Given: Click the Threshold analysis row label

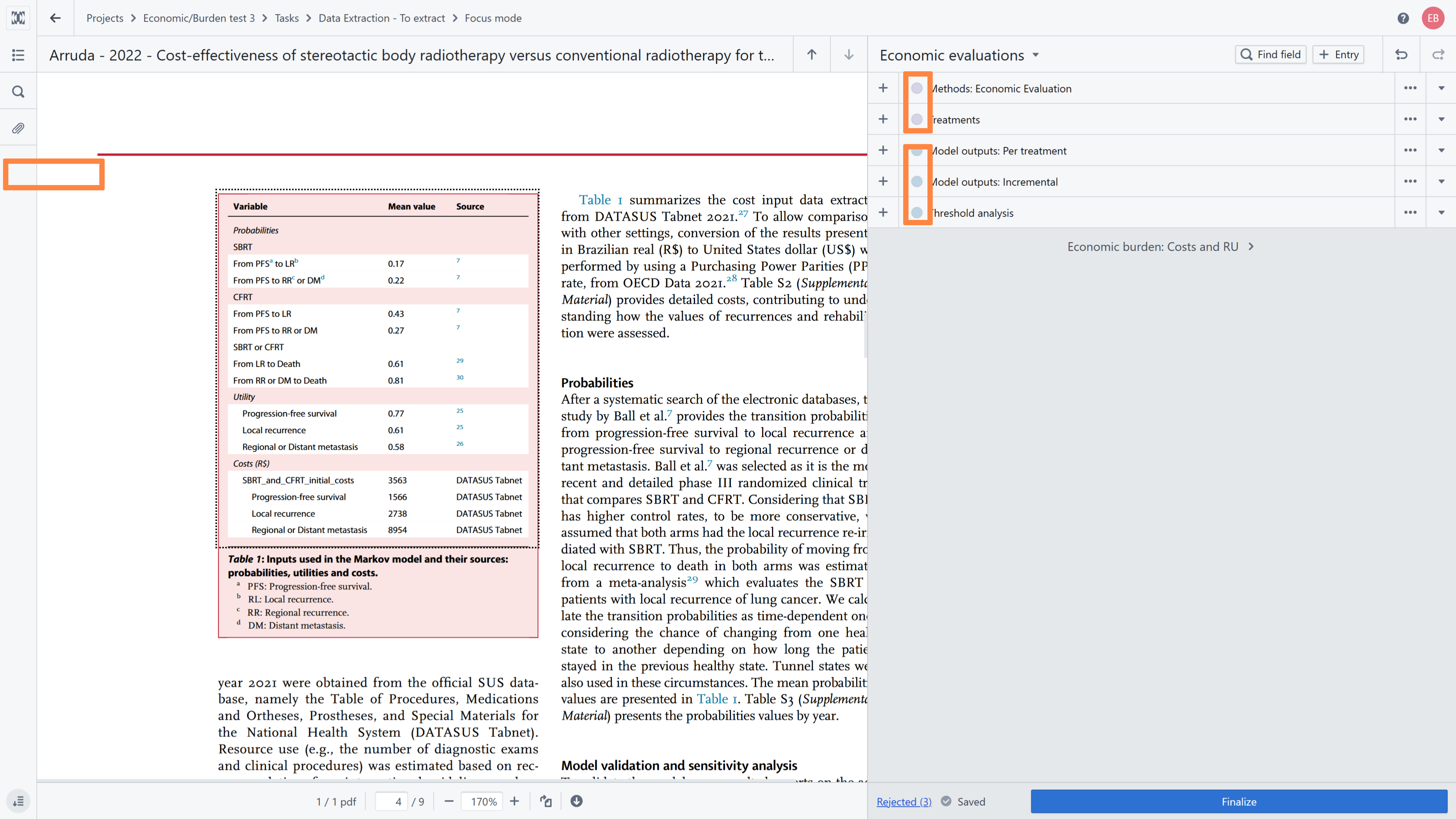Looking at the screenshot, I should click(x=972, y=212).
